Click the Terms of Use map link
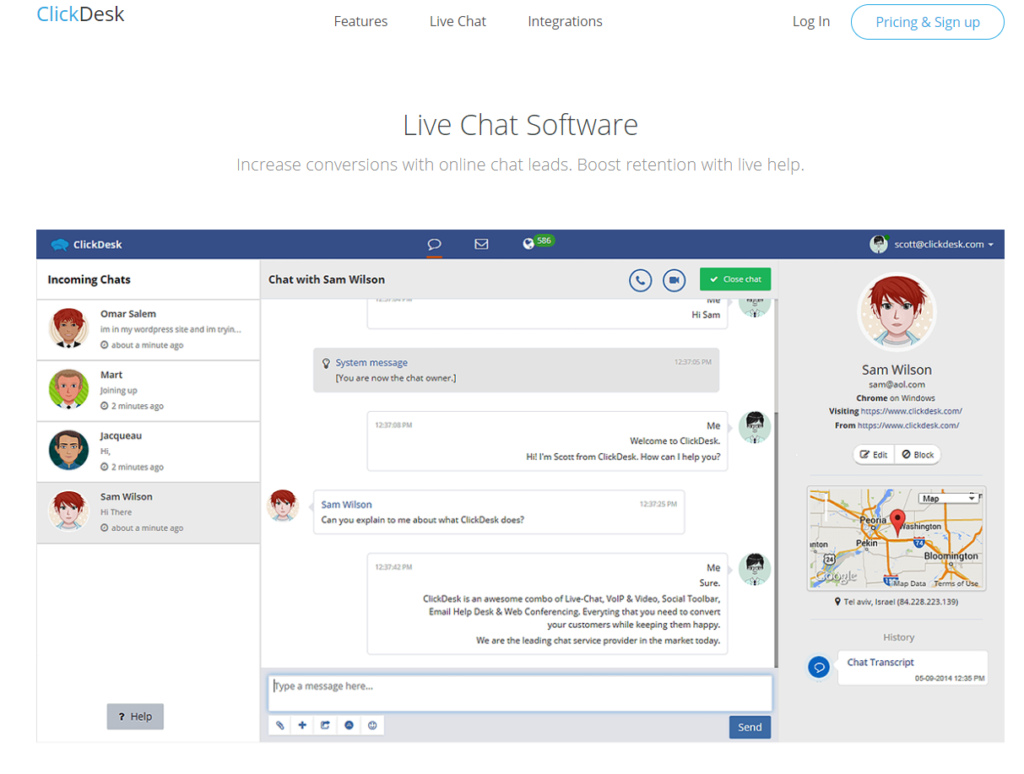1024x774 pixels. click(956, 583)
